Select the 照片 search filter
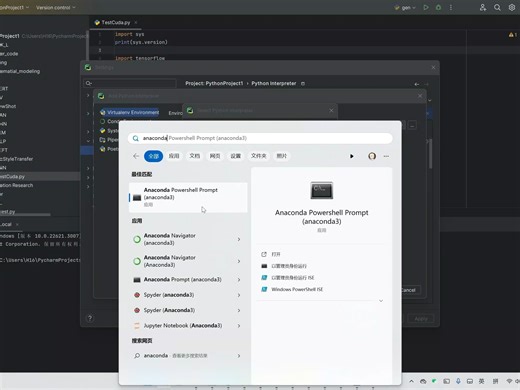 click(282, 156)
